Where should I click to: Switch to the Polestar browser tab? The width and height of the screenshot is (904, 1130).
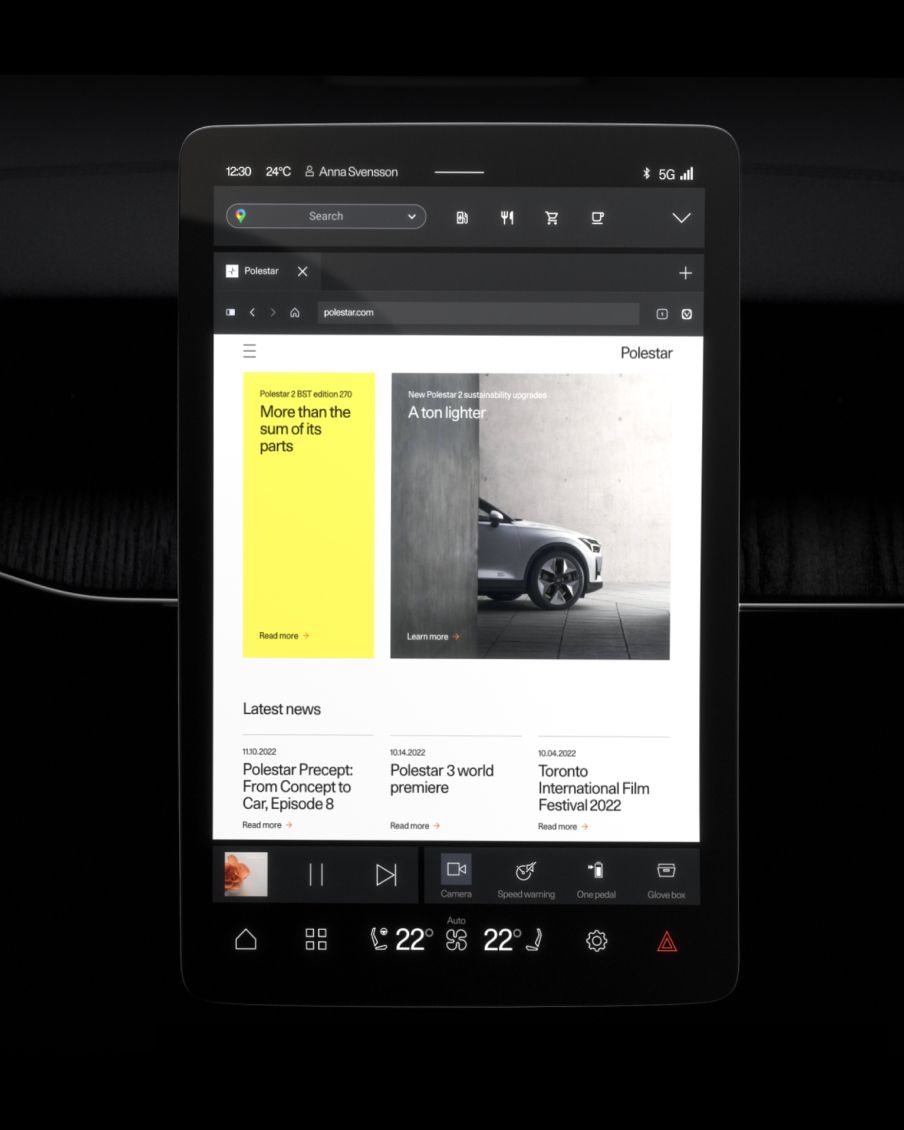(x=261, y=271)
